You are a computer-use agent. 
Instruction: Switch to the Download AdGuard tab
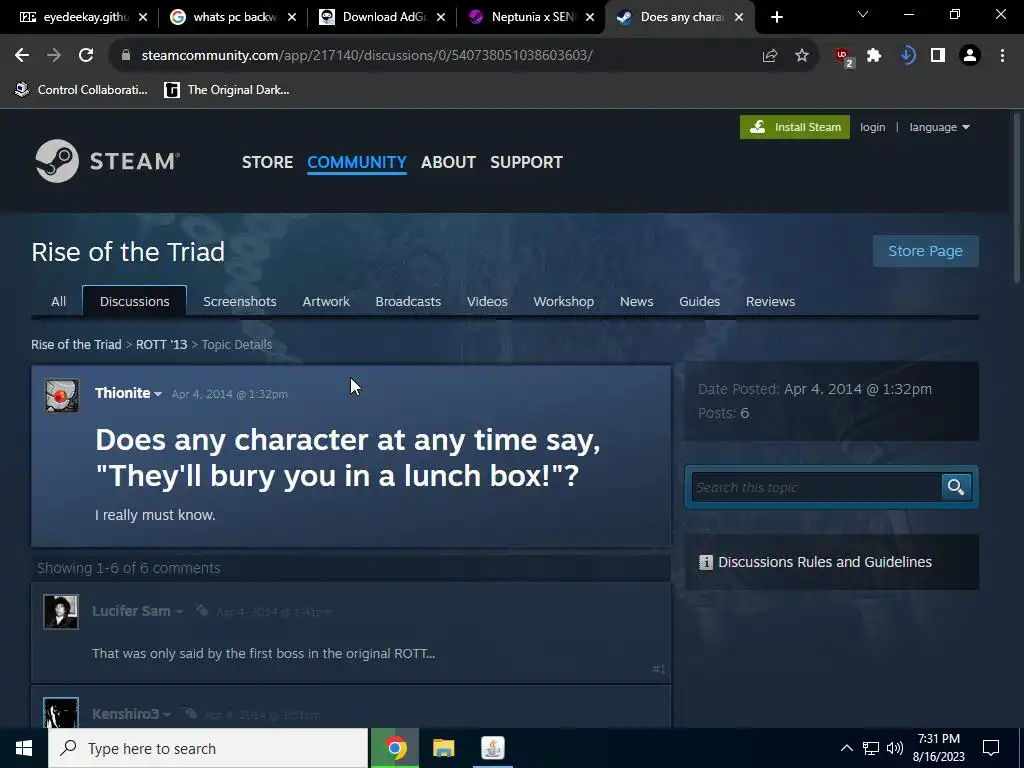(374, 17)
